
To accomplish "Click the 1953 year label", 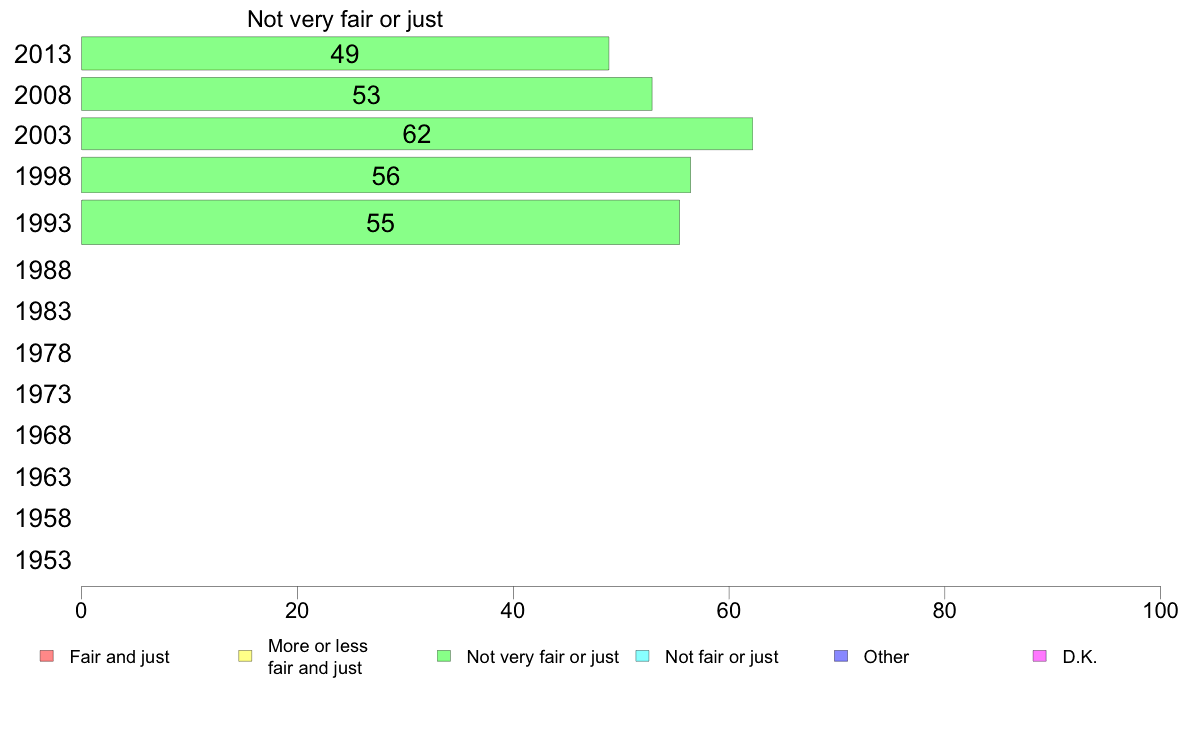I will tap(43, 560).
